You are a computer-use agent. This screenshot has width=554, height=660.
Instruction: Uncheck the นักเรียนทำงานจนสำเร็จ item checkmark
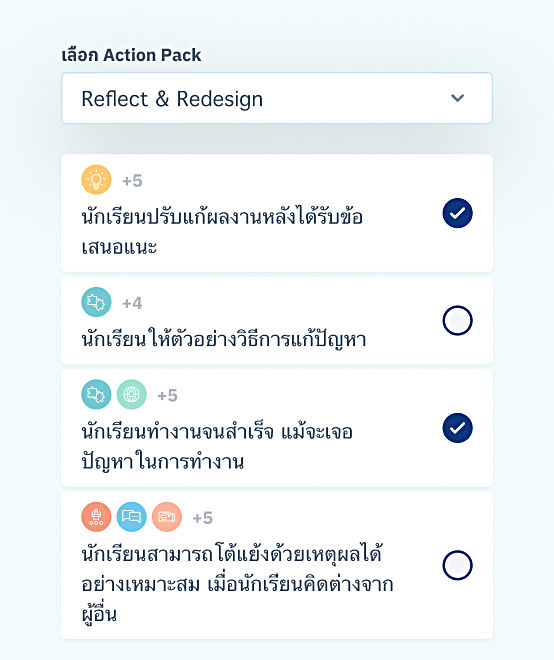[x=457, y=428]
